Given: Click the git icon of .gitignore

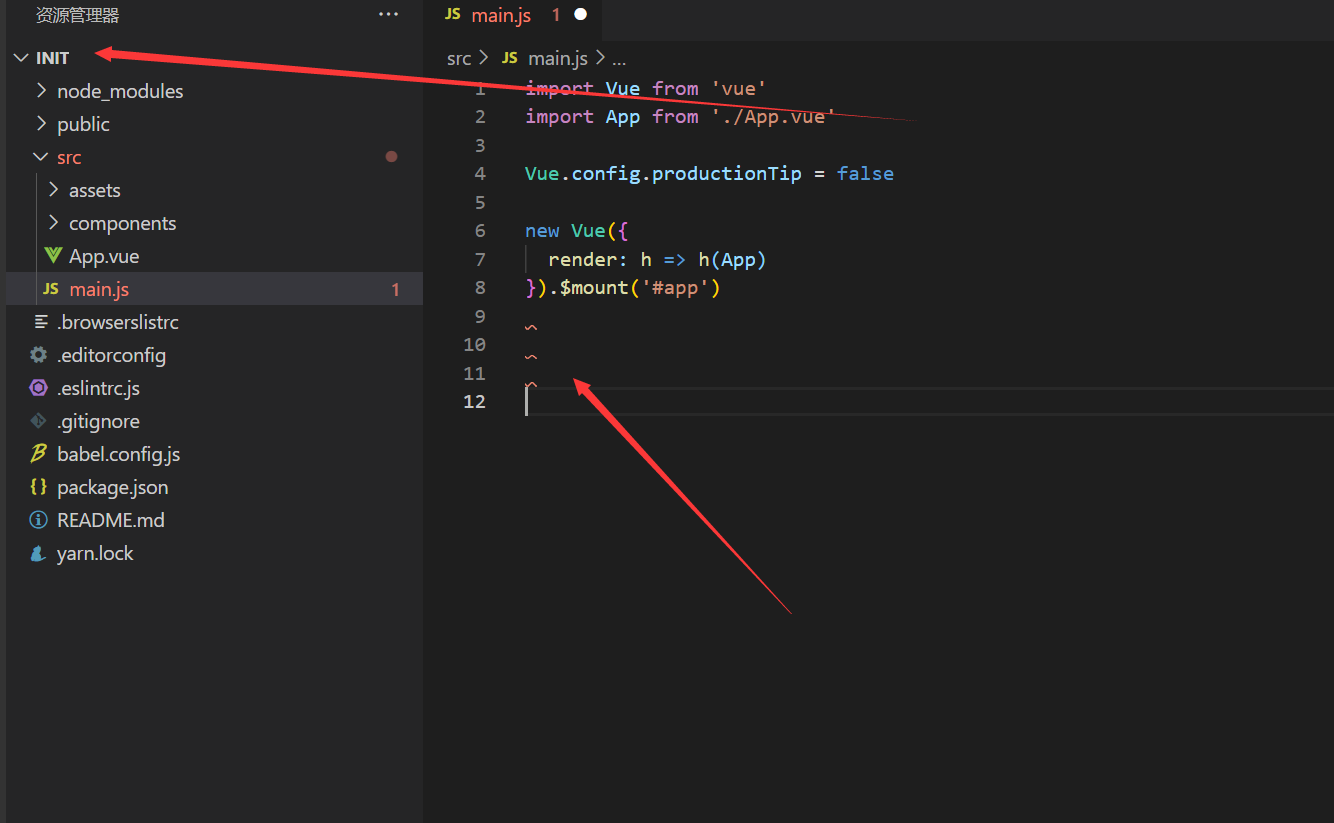Looking at the screenshot, I should (x=39, y=421).
